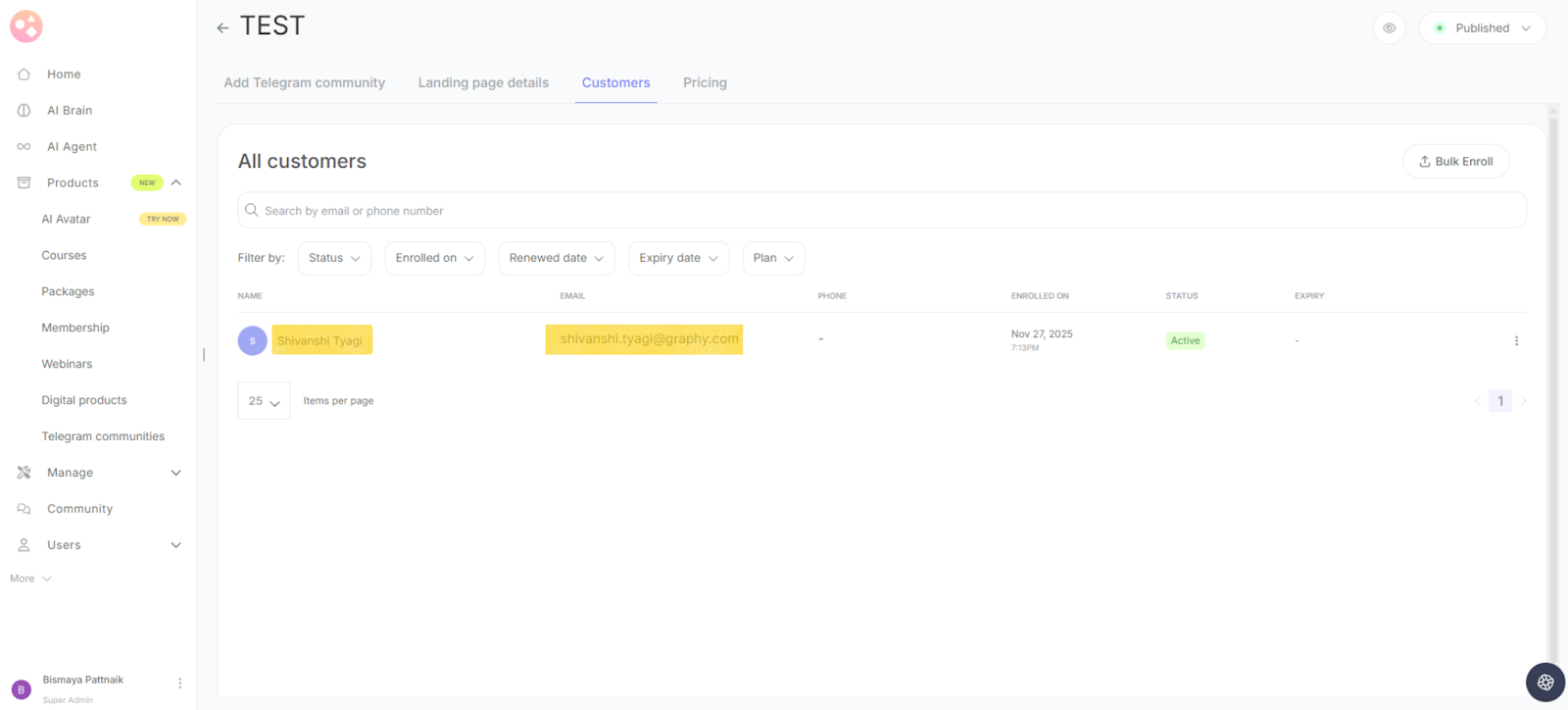This screenshot has height=710, width=1568.
Task: Switch to the Pricing tab
Action: pos(705,83)
